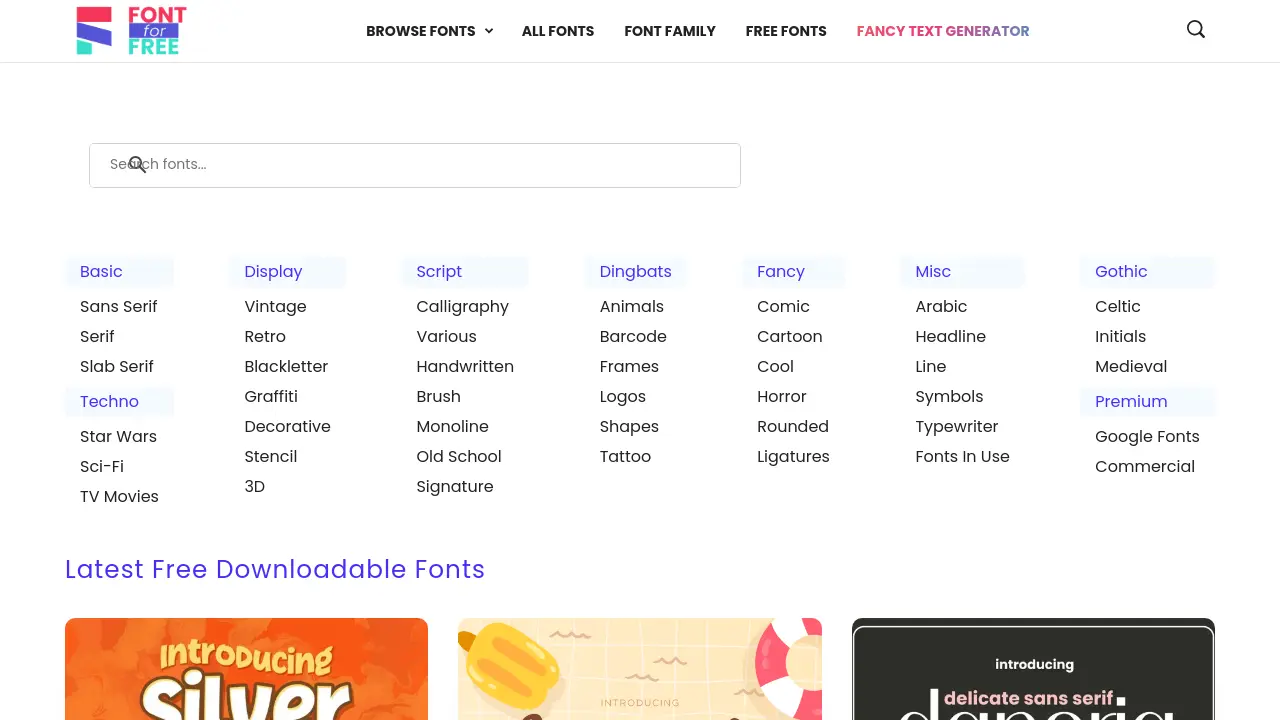This screenshot has height=720, width=1280.
Task: Browse Calligraphy fonts
Action: click(462, 306)
